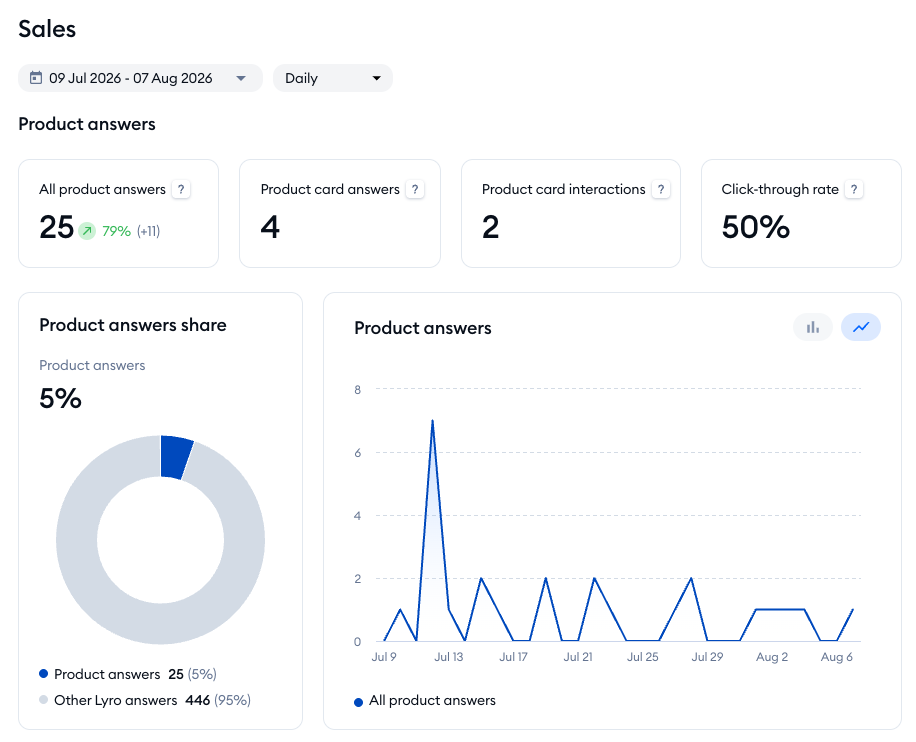Click the chart peak near Jul 12
The height and width of the screenshot is (742, 916).
(432, 421)
